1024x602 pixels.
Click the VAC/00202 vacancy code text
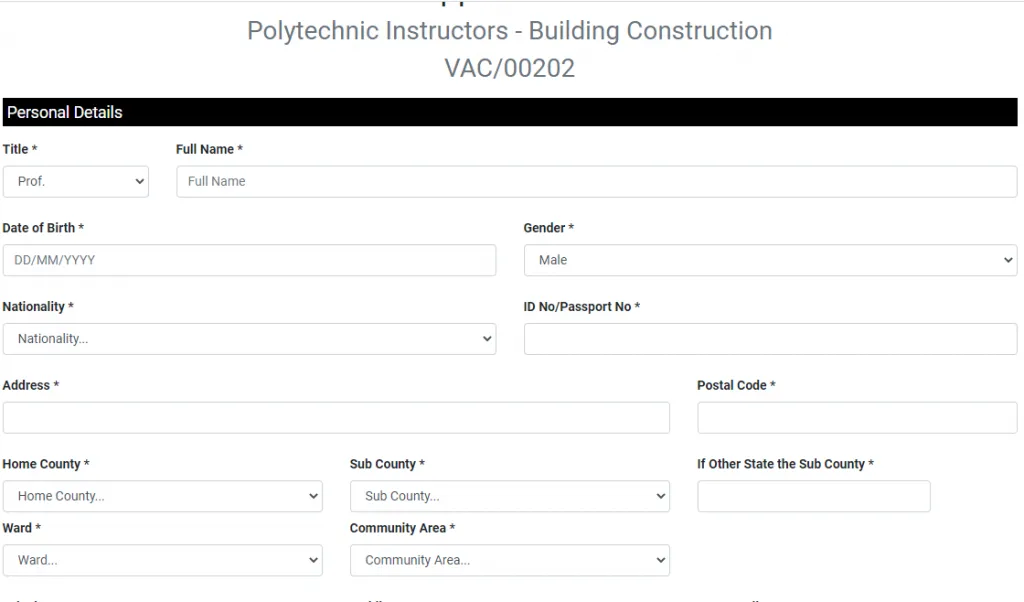tap(509, 68)
